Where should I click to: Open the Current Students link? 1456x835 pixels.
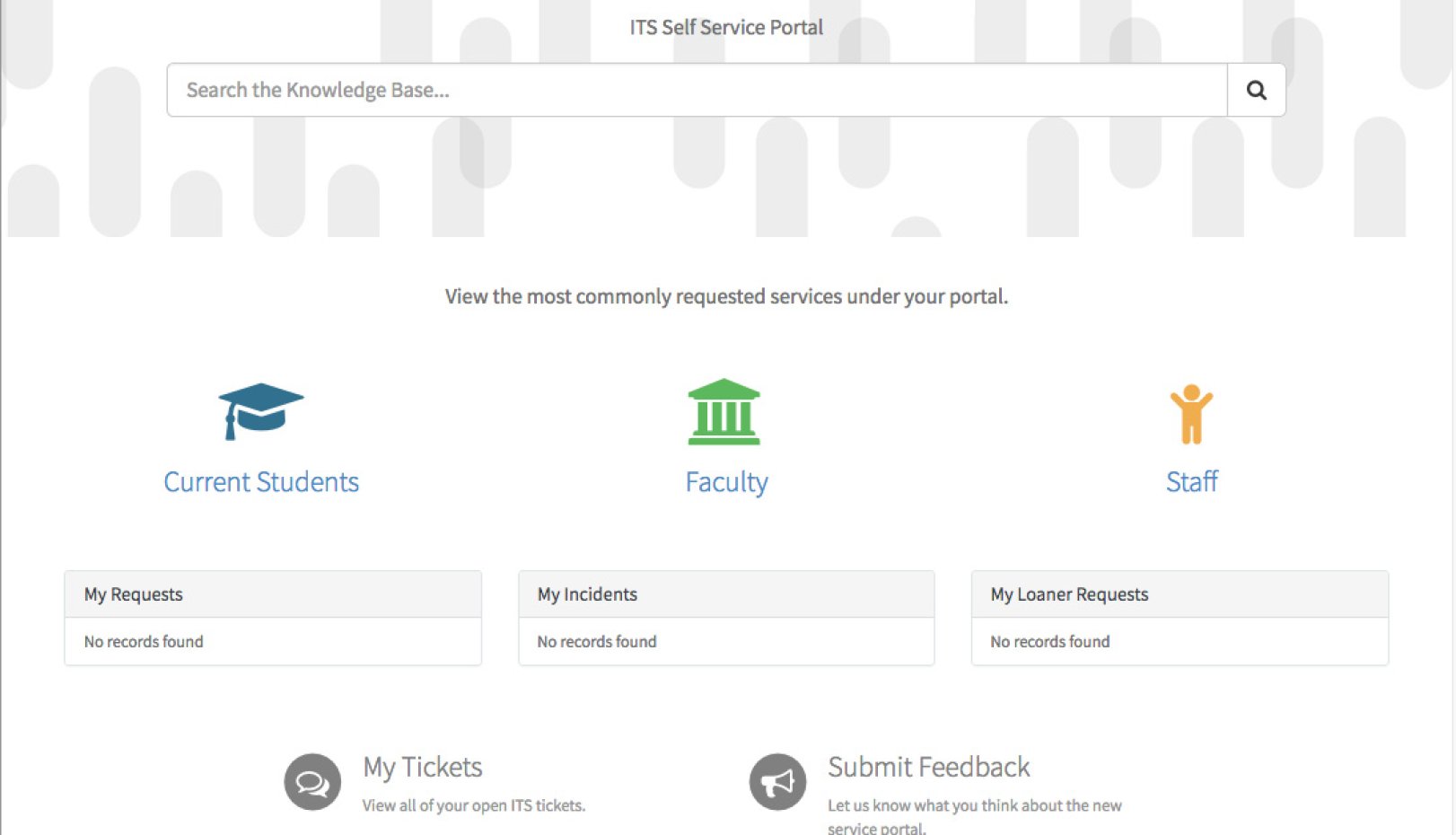tap(261, 482)
